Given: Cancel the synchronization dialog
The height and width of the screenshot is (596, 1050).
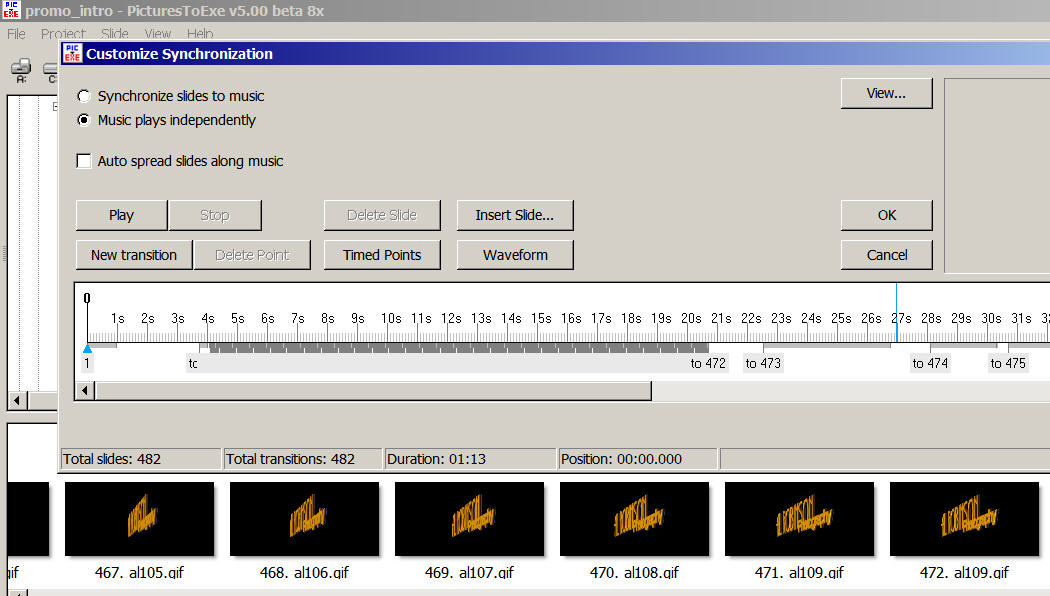Looking at the screenshot, I should click(887, 255).
